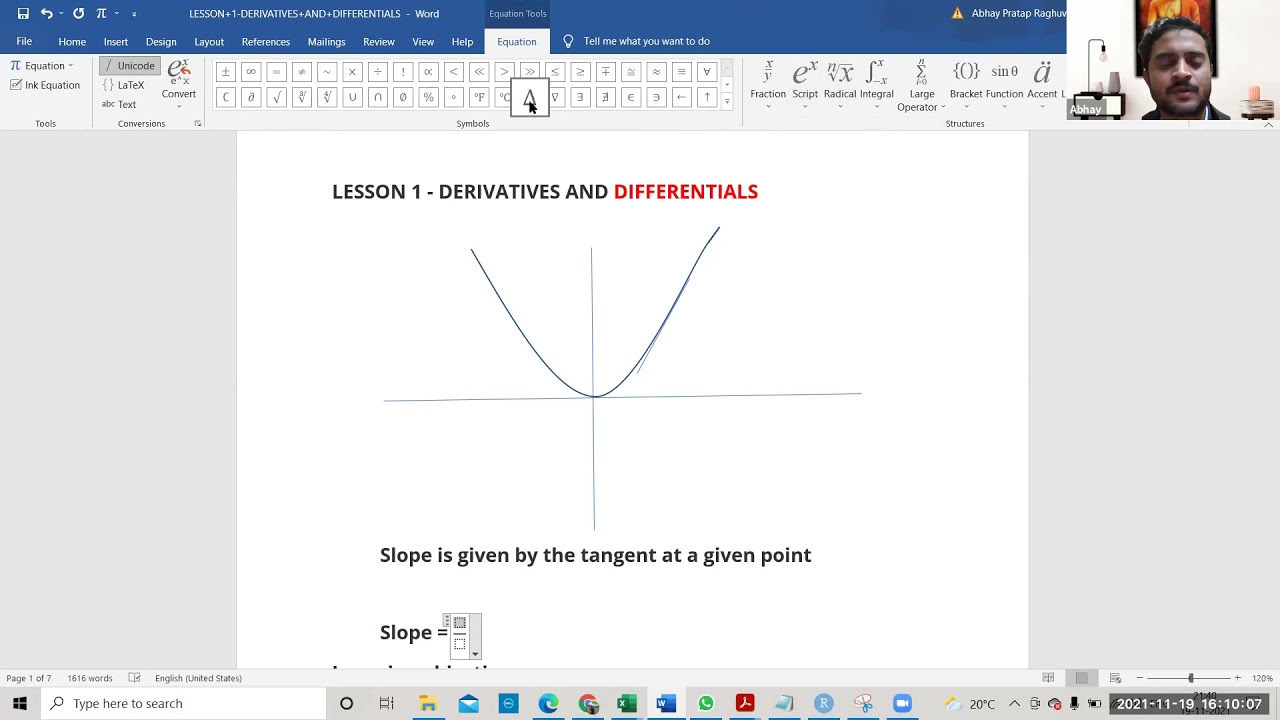Open the Integral structures dropdown
The height and width of the screenshot is (720, 1280).
pos(876,85)
